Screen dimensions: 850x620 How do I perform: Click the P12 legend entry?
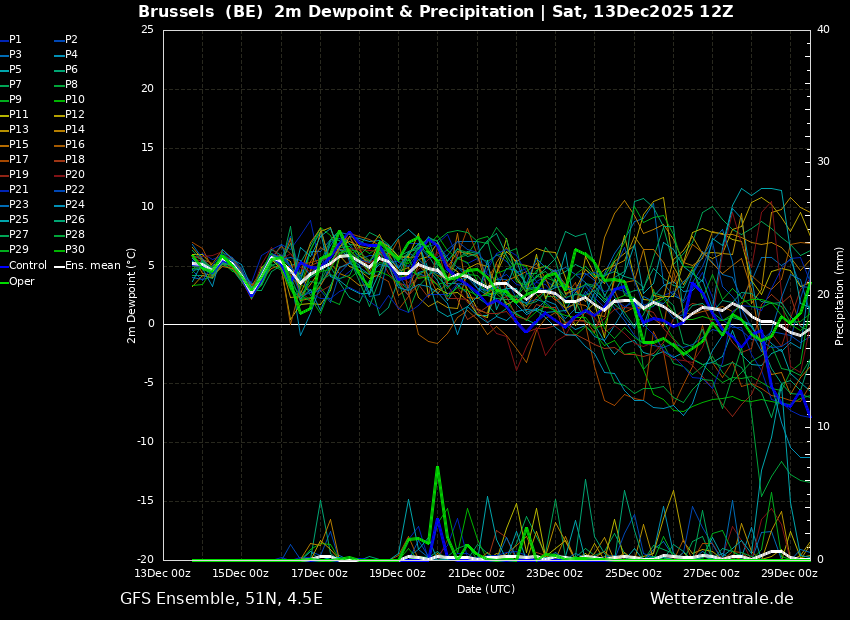70,114
